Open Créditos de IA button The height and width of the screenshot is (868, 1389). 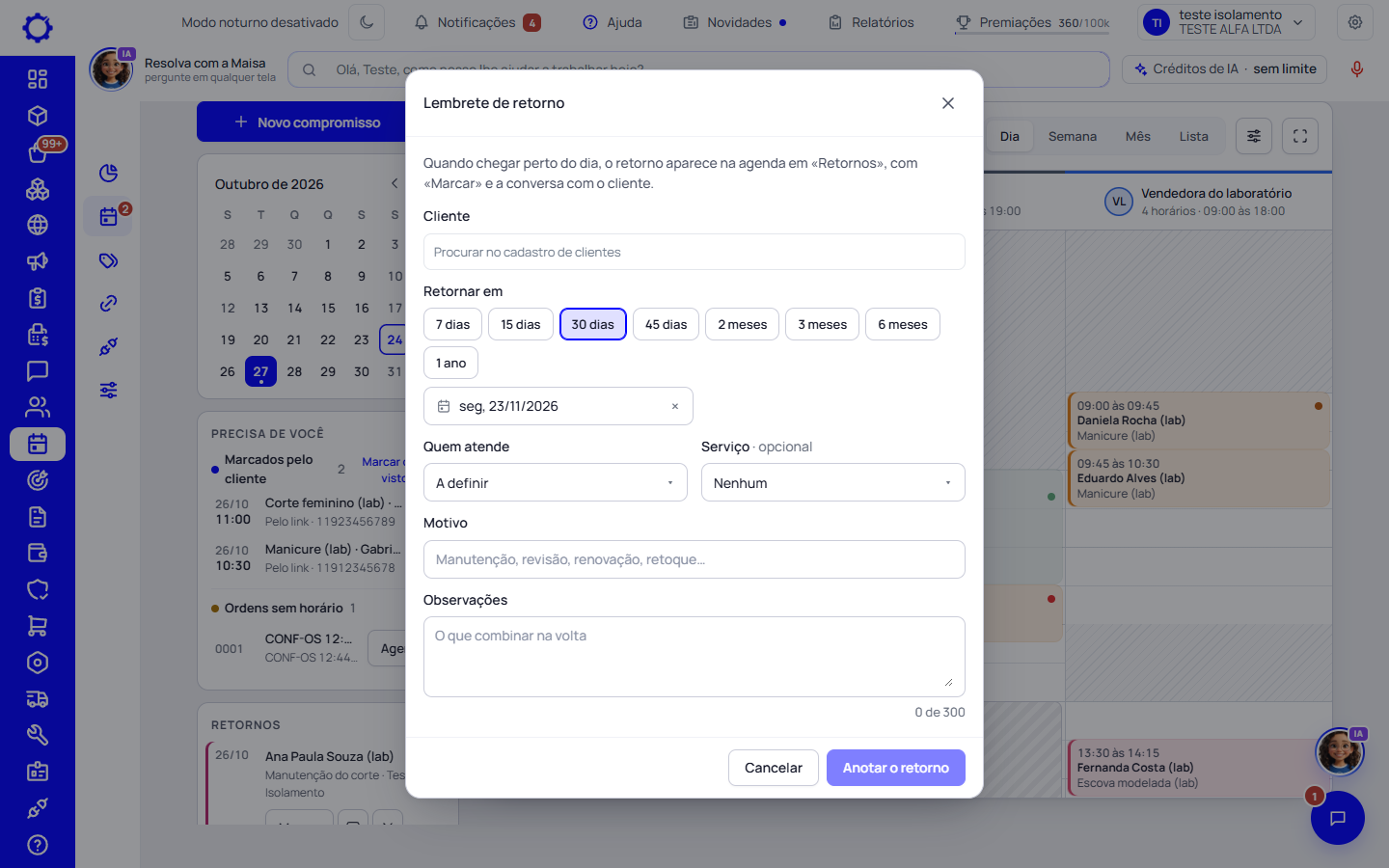click(x=1225, y=69)
